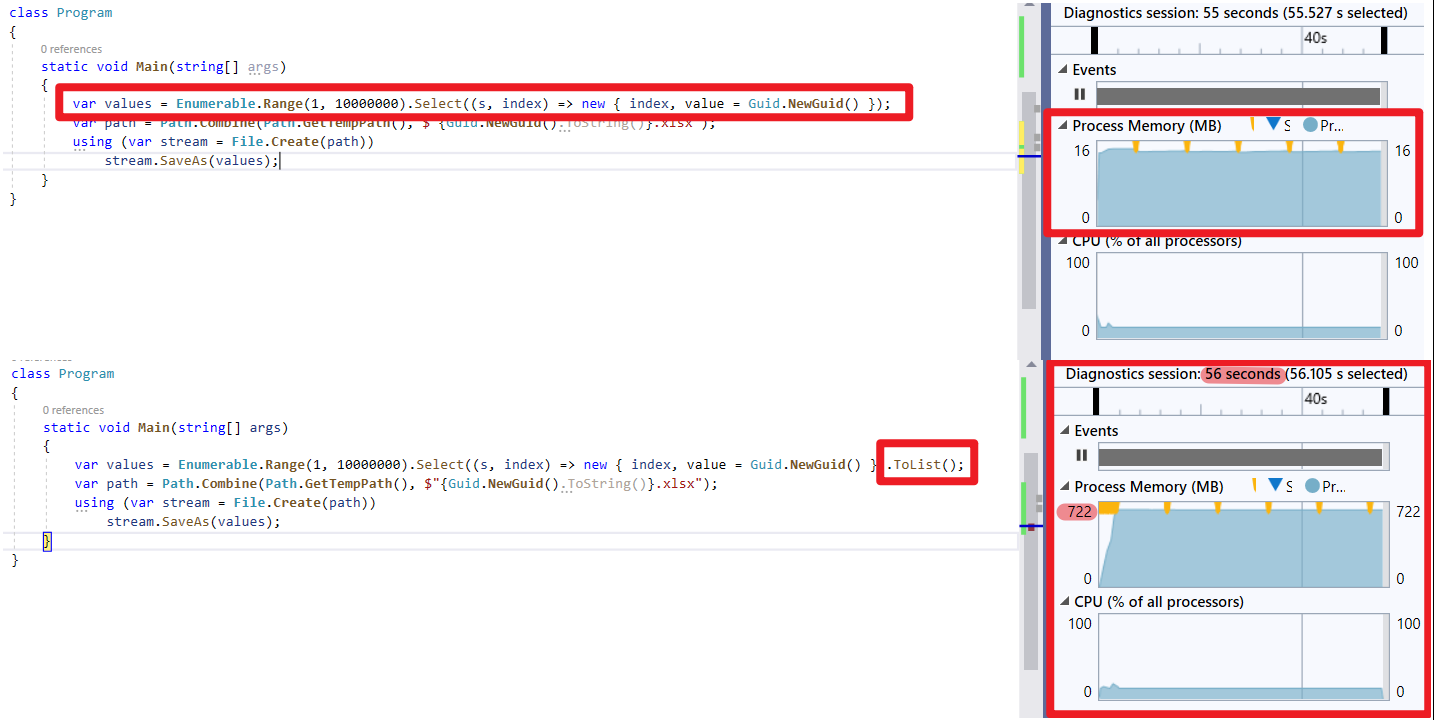This screenshot has width=1434, height=720.
Task: Pause event collection in the top diagnostics session
Action: coord(1081,94)
